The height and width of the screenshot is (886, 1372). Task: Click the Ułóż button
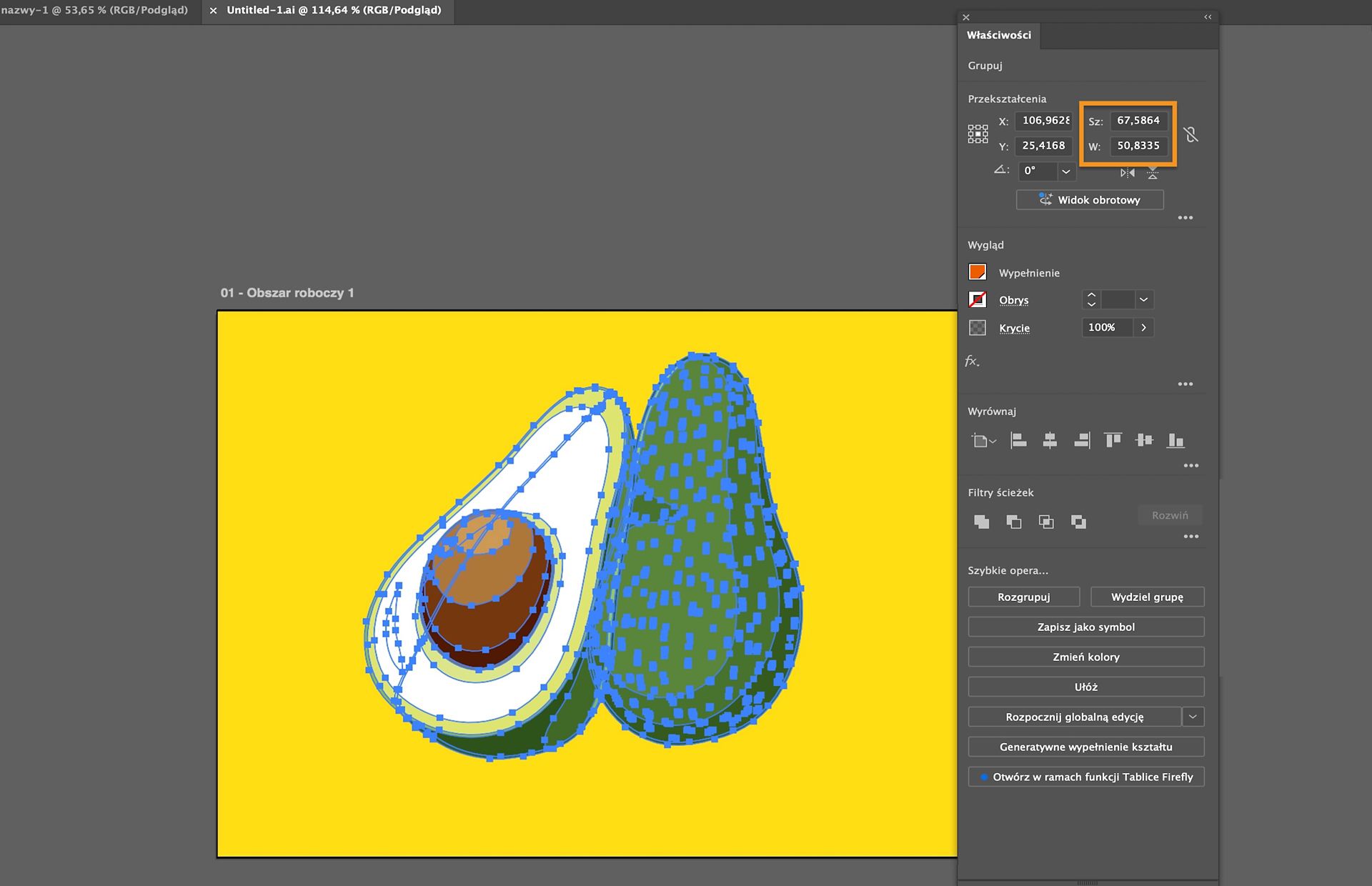coord(1086,687)
